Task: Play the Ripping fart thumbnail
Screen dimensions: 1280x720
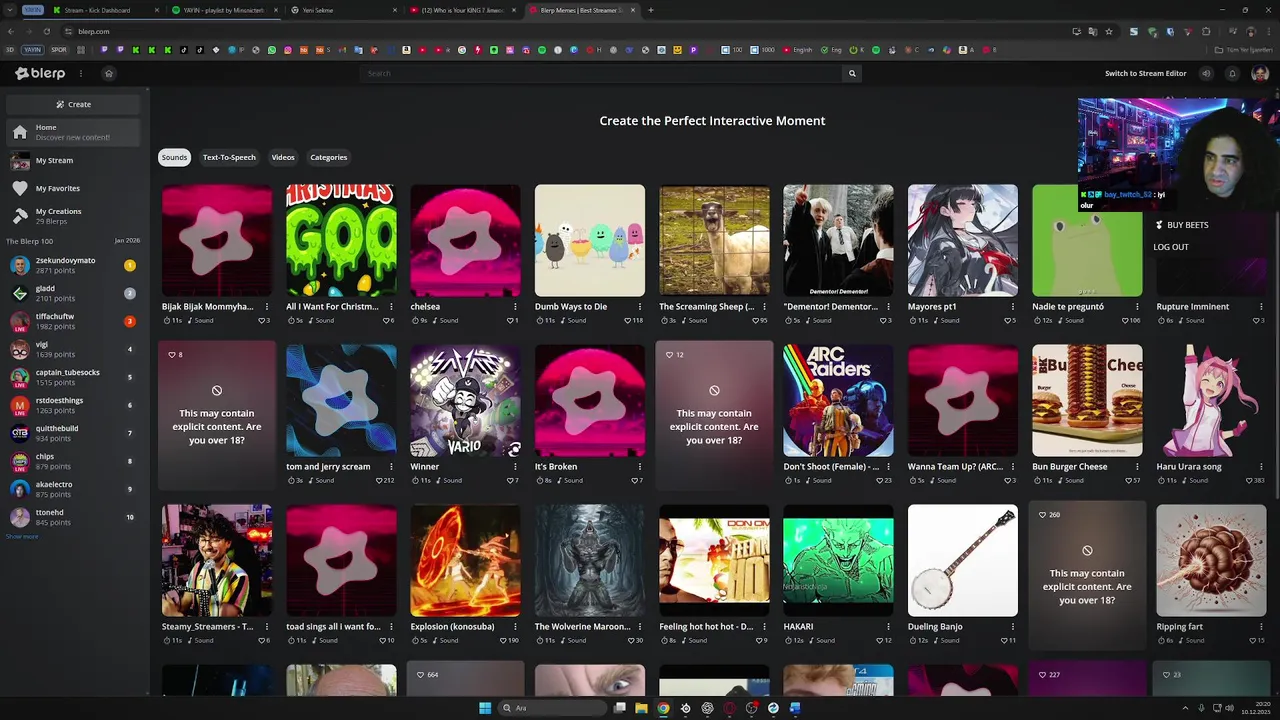Action: click(x=1211, y=560)
